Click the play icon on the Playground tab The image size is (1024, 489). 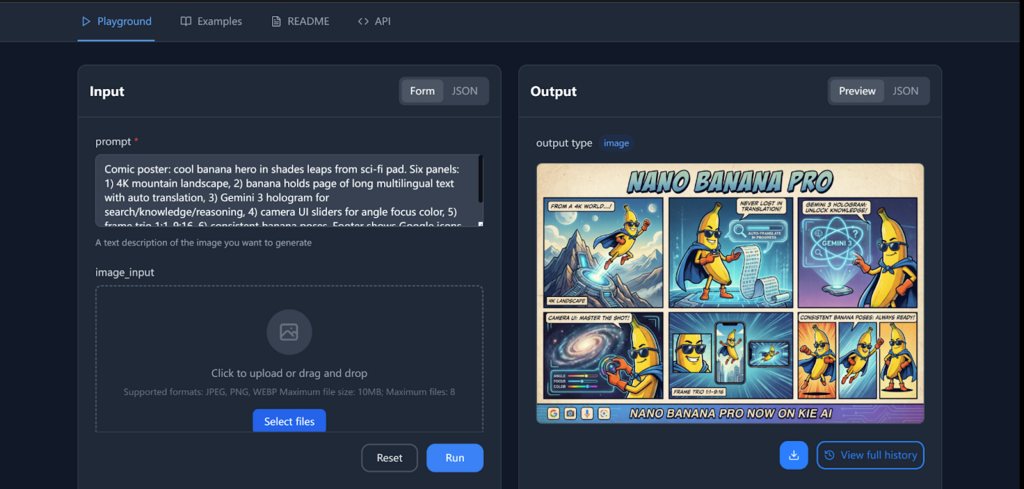86,21
